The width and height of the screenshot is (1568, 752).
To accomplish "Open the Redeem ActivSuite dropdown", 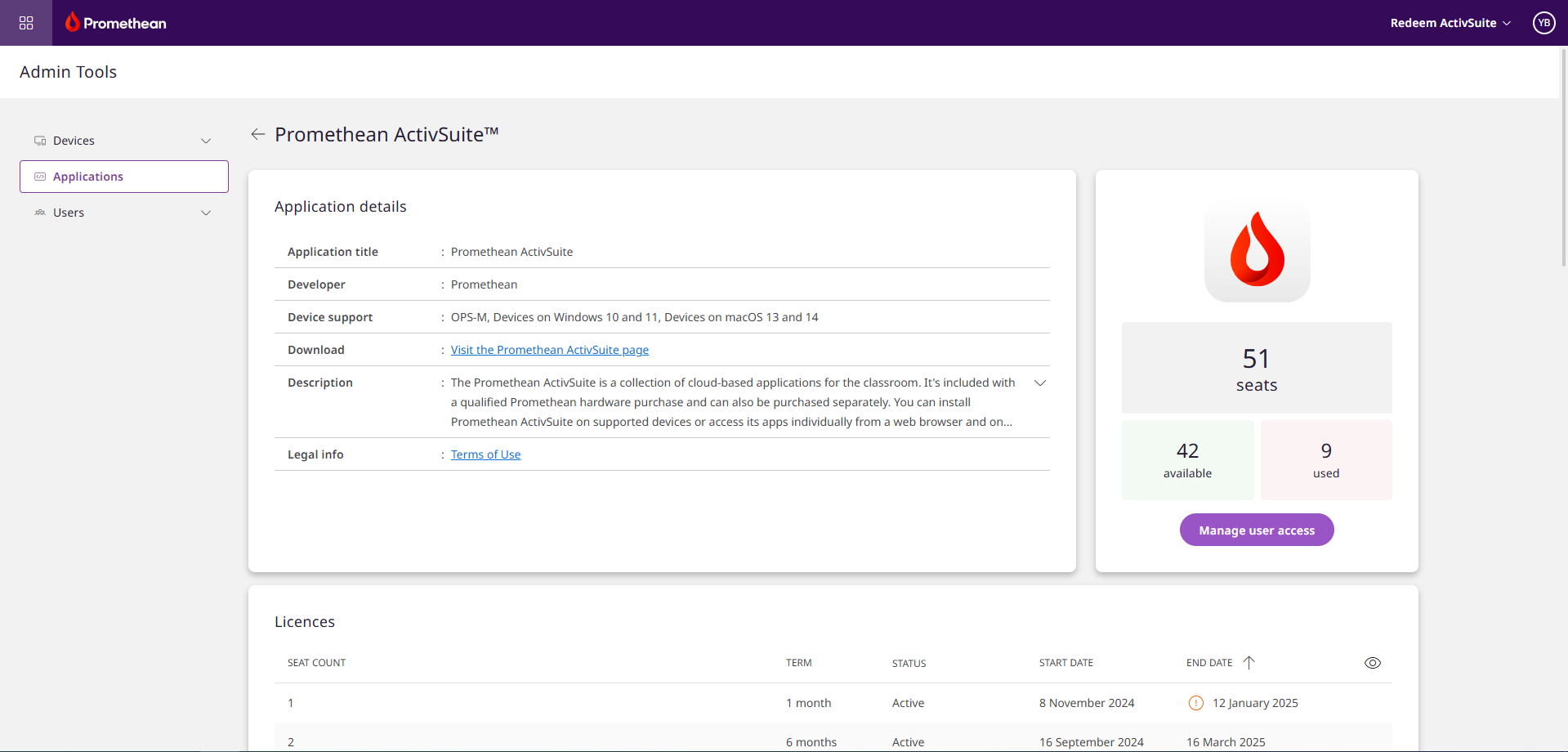I will pyautogui.click(x=1450, y=23).
